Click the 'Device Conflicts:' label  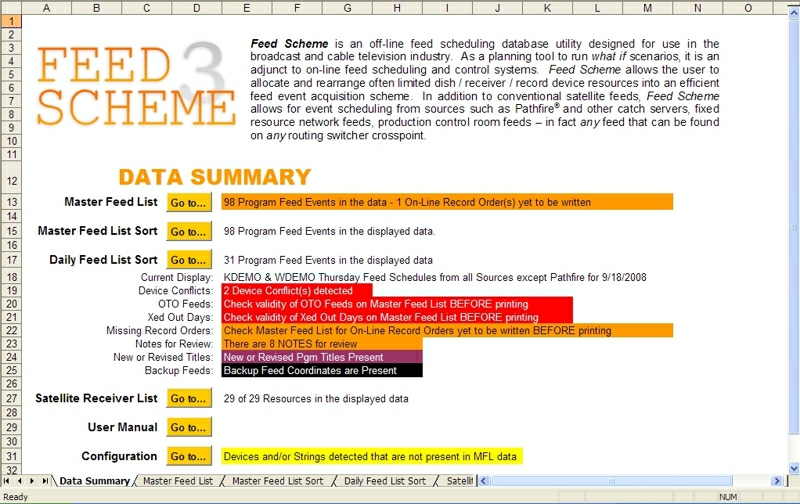click(176, 291)
